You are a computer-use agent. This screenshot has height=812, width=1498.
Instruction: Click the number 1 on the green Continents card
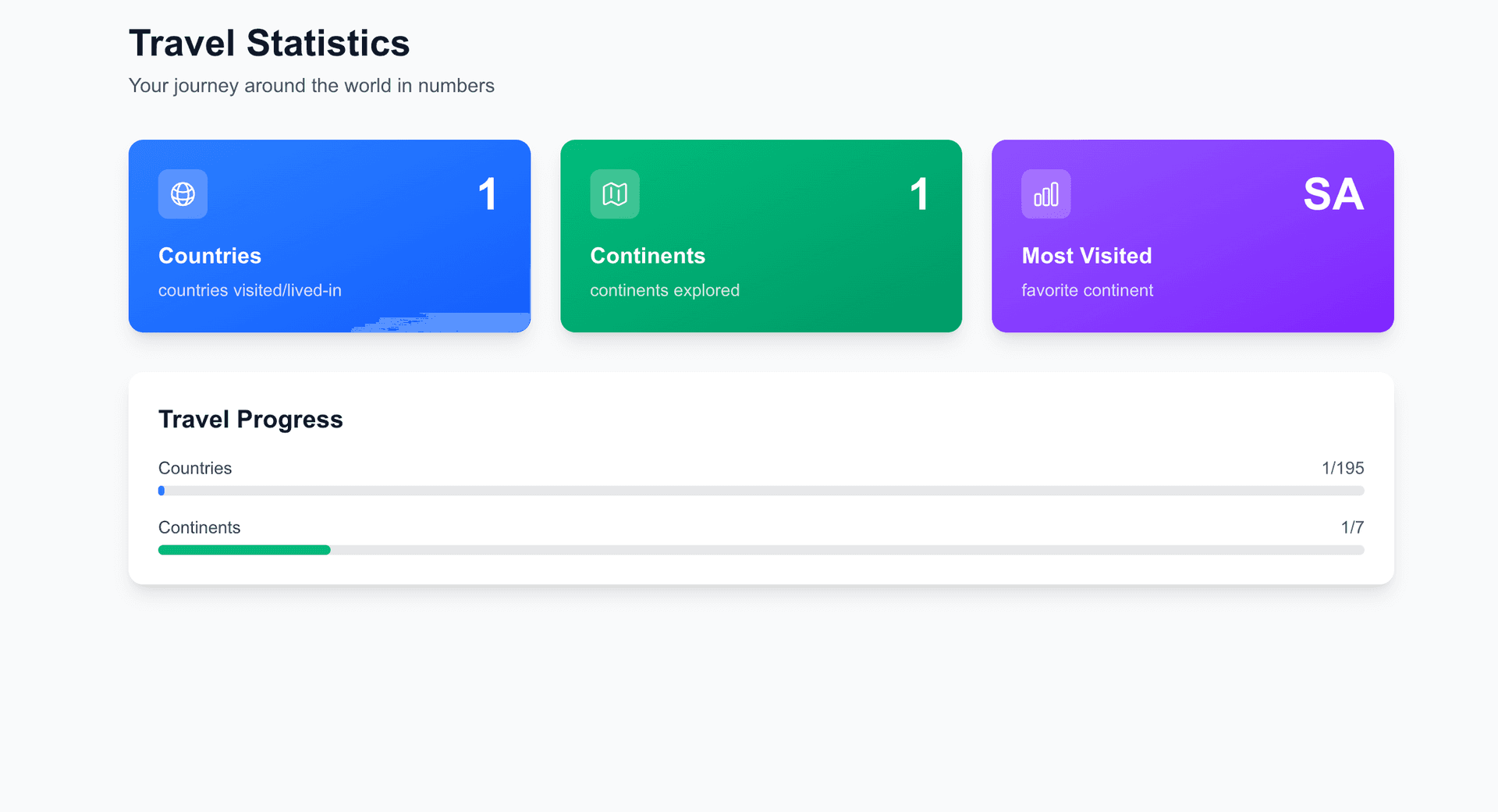919,194
